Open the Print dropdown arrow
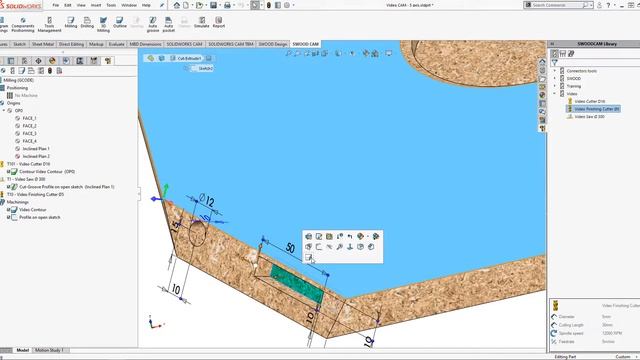This screenshot has height=360, width=640. pyautogui.click(x=233, y=5)
